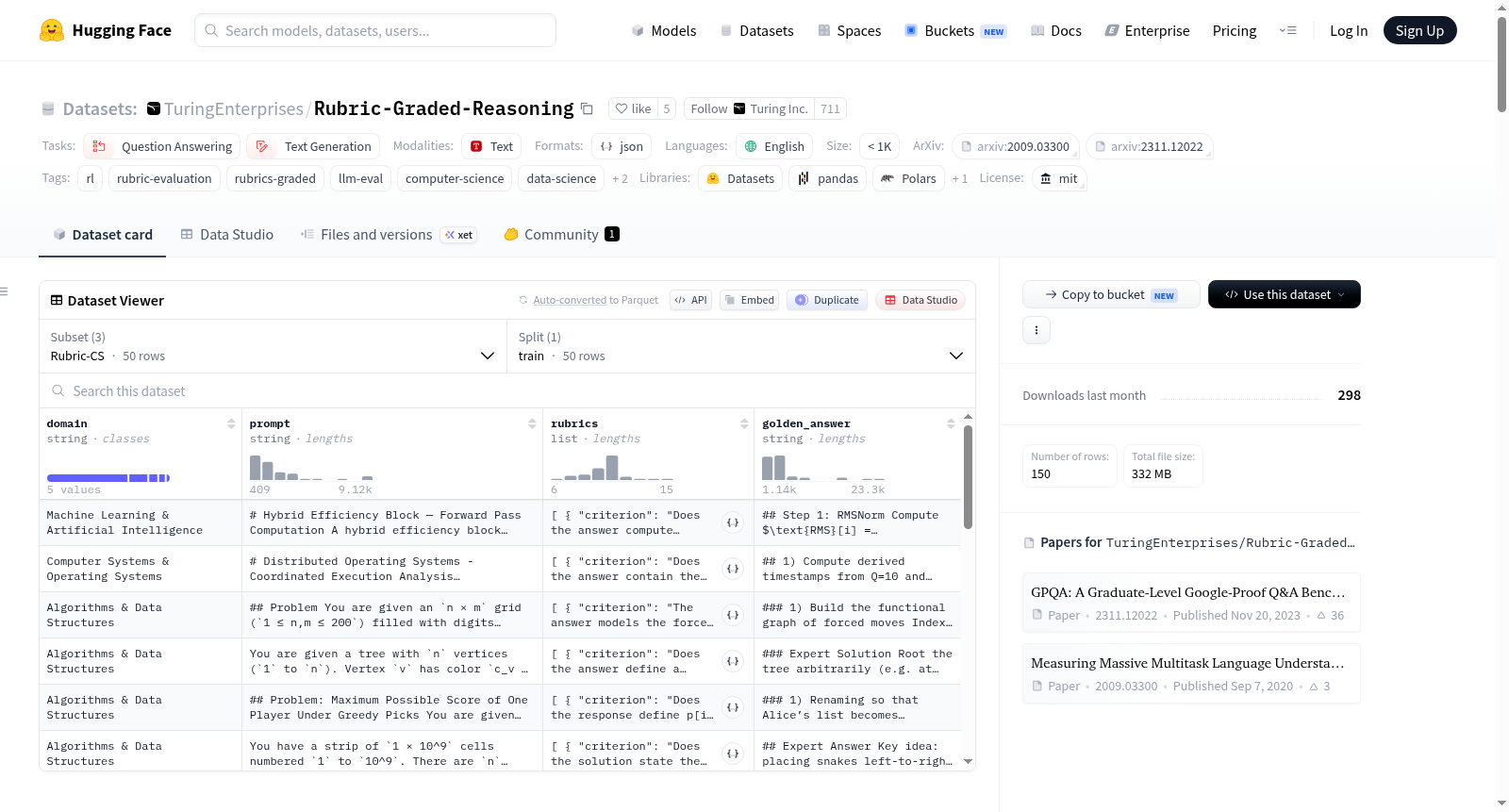Image resolution: width=1509 pixels, height=812 pixels.
Task: Expand the navigation more-menu icon
Action: click(x=1287, y=30)
